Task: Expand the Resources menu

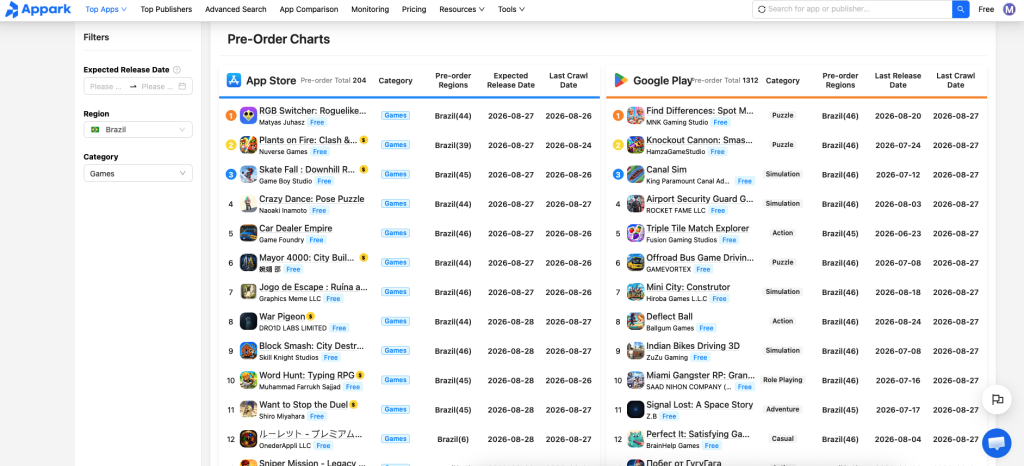Action: [x=462, y=9]
